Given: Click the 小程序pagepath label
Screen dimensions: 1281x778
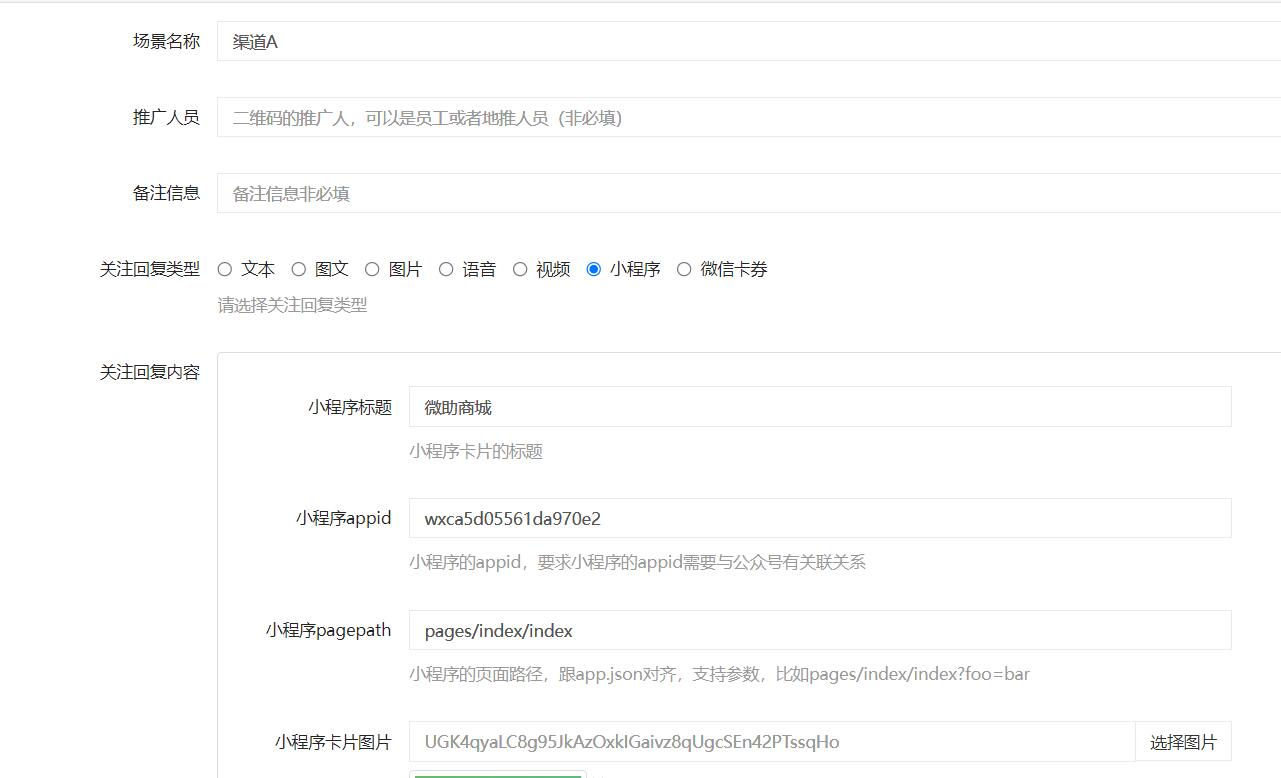Looking at the screenshot, I should tap(329, 630).
